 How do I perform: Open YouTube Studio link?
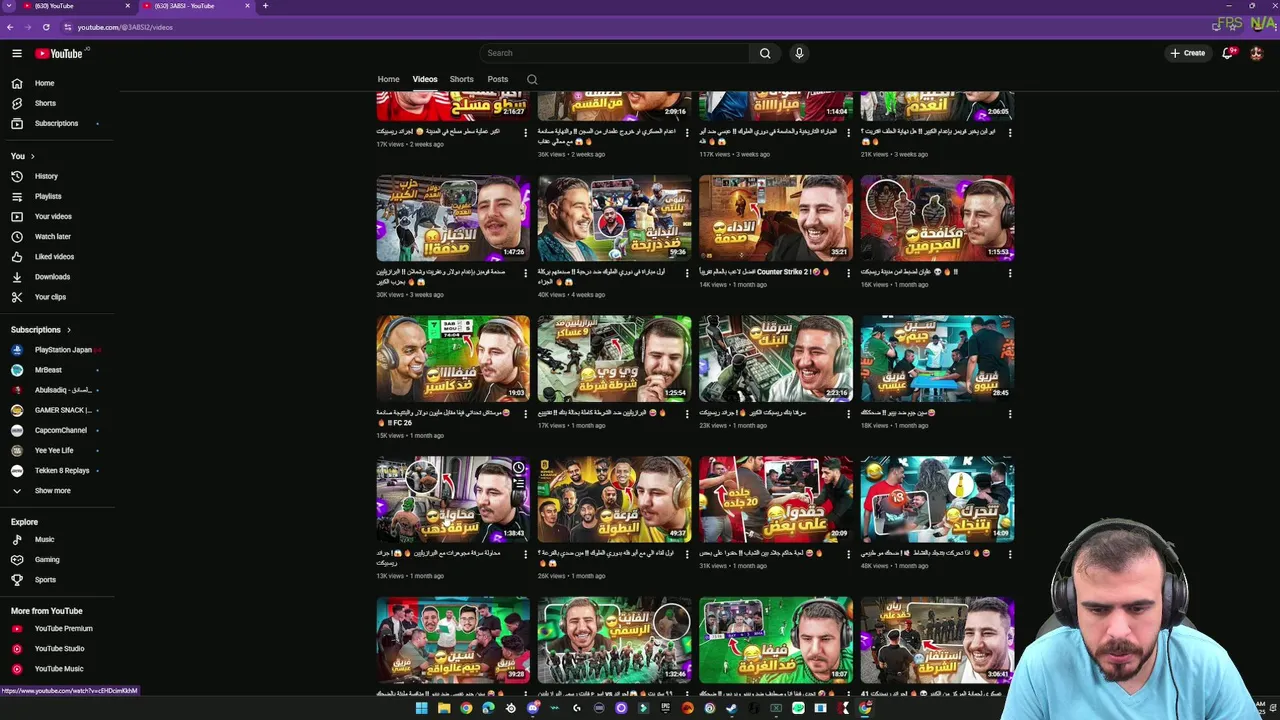click(x=57, y=648)
